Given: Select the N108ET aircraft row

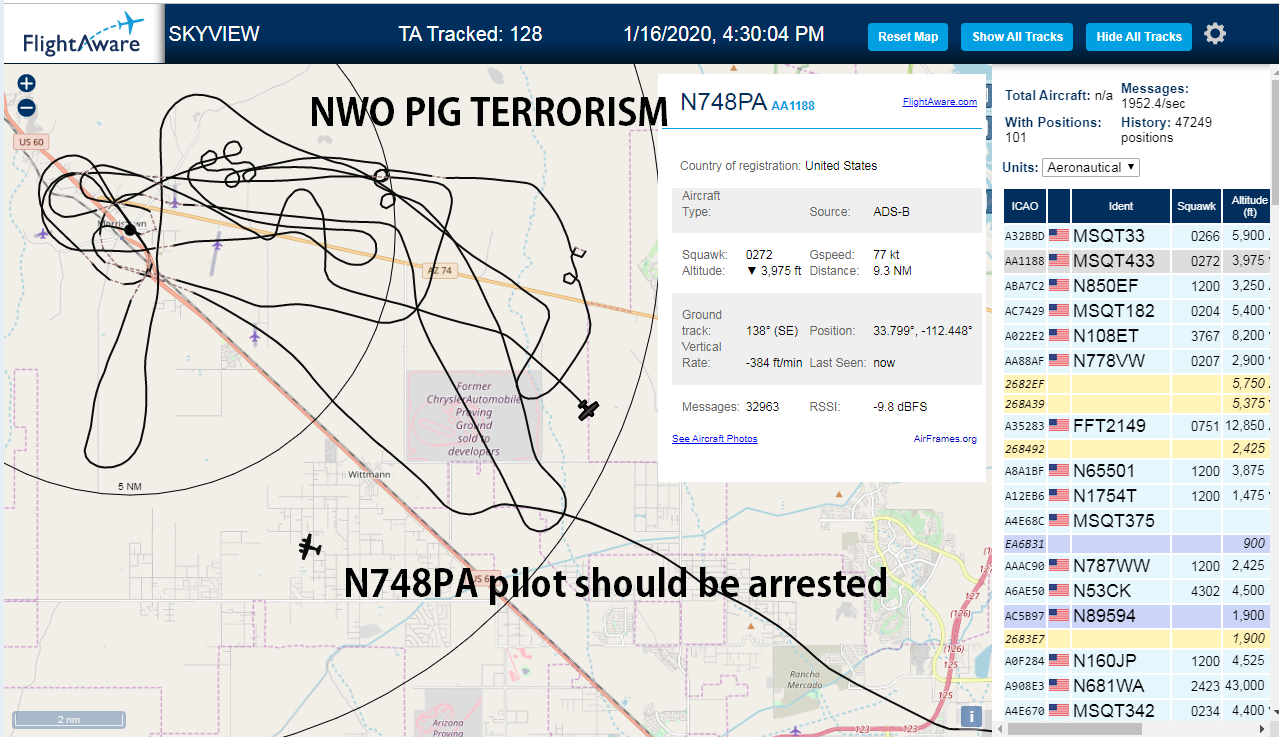Looking at the screenshot, I should point(1136,336).
